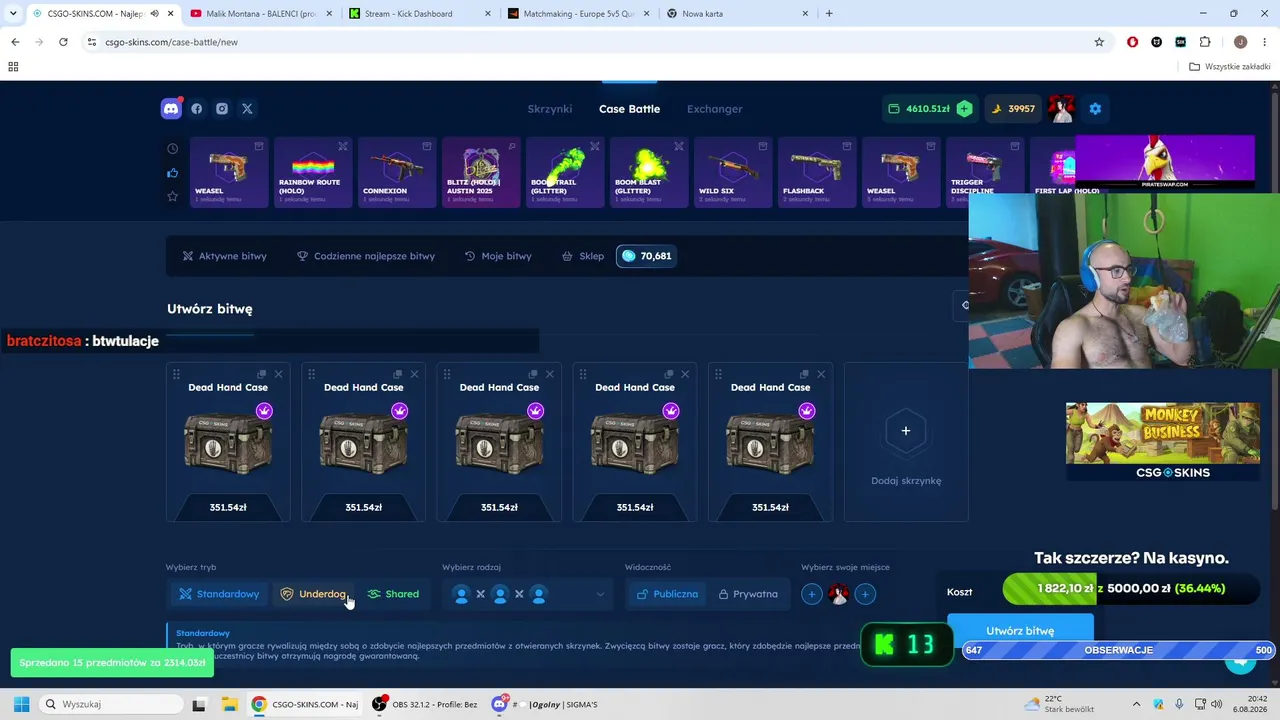
Task: Open the Monkey Business banner ad
Action: click(1162, 442)
